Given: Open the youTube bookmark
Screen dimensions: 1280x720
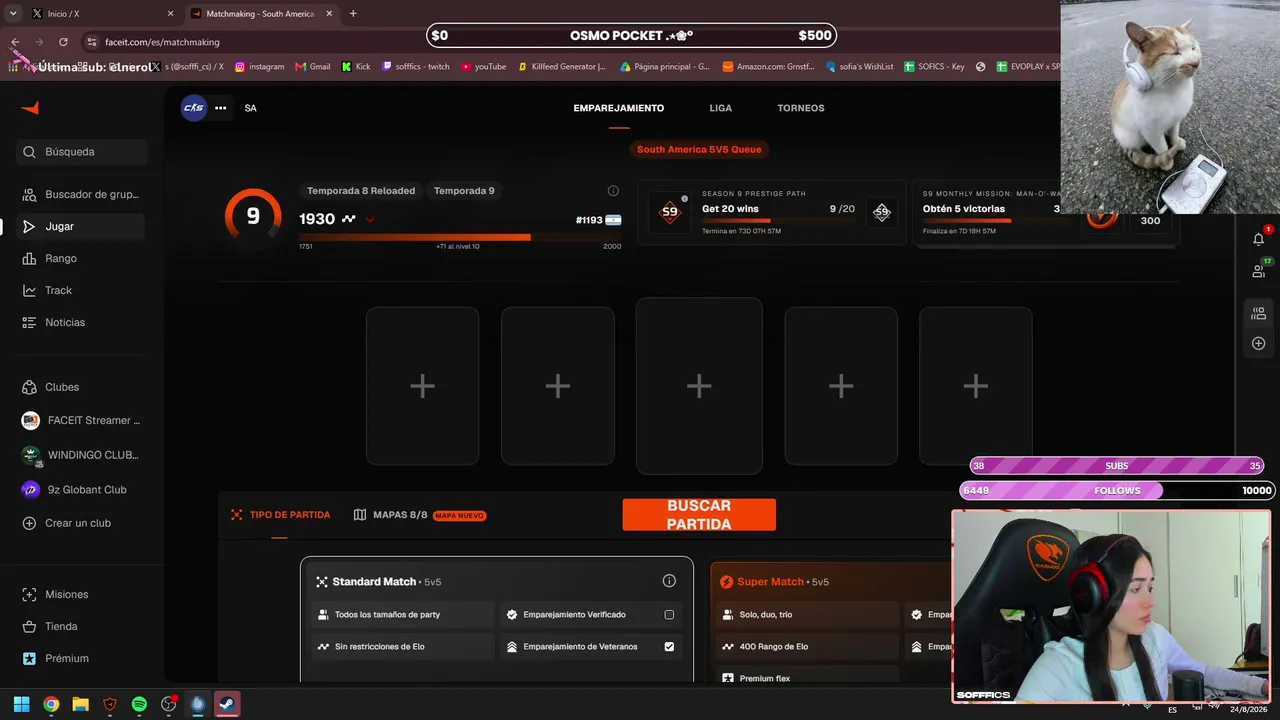Looking at the screenshot, I should 484,67.
